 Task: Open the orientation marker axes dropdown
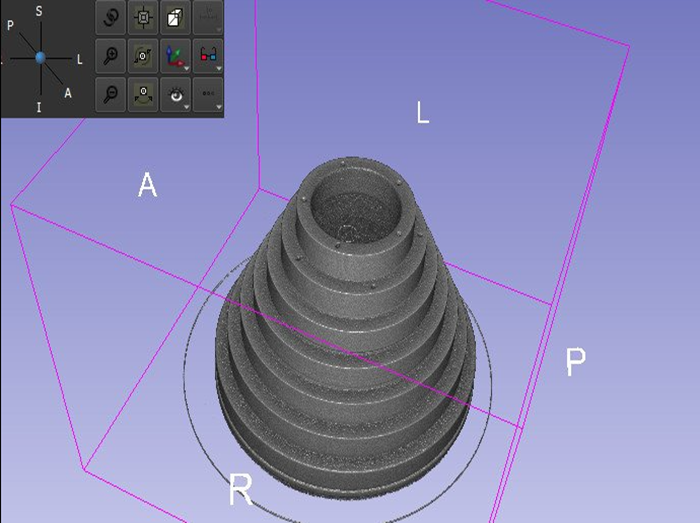point(174,56)
